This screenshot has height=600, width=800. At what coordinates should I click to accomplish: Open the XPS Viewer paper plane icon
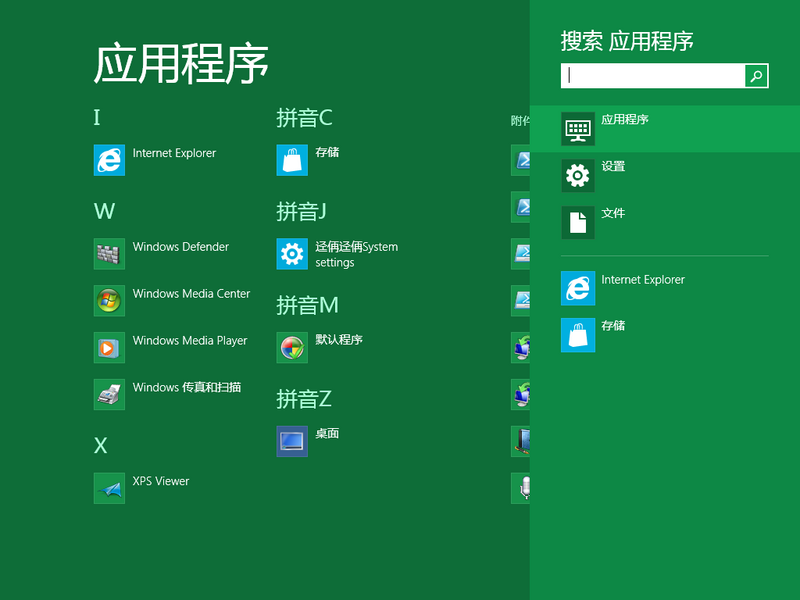pyautogui.click(x=109, y=488)
